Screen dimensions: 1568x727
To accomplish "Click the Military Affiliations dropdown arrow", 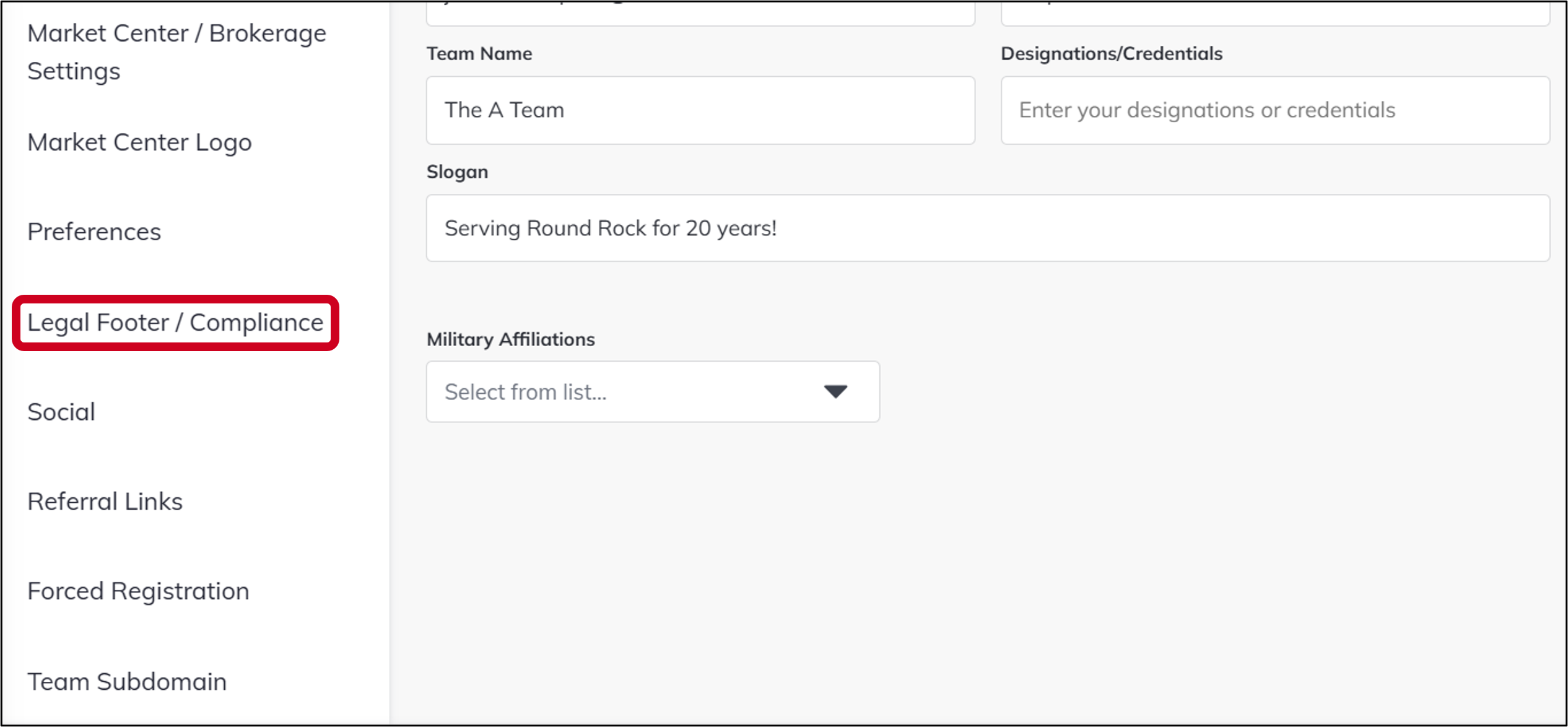I will point(835,392).
